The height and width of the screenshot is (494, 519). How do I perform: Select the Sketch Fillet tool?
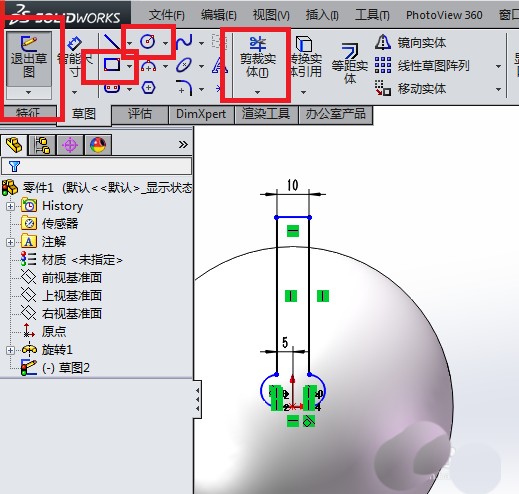coord(184,88)
